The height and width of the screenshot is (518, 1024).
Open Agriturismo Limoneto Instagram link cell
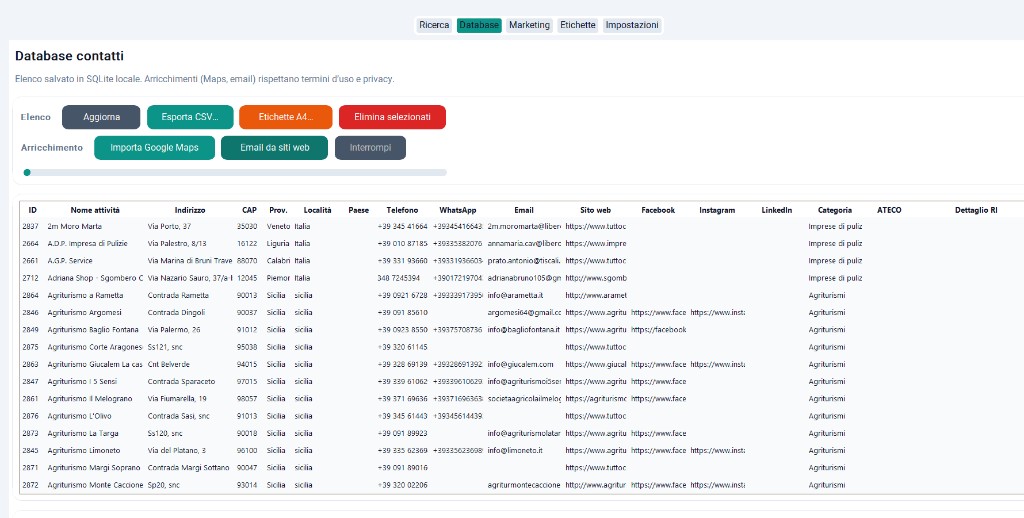718,450
